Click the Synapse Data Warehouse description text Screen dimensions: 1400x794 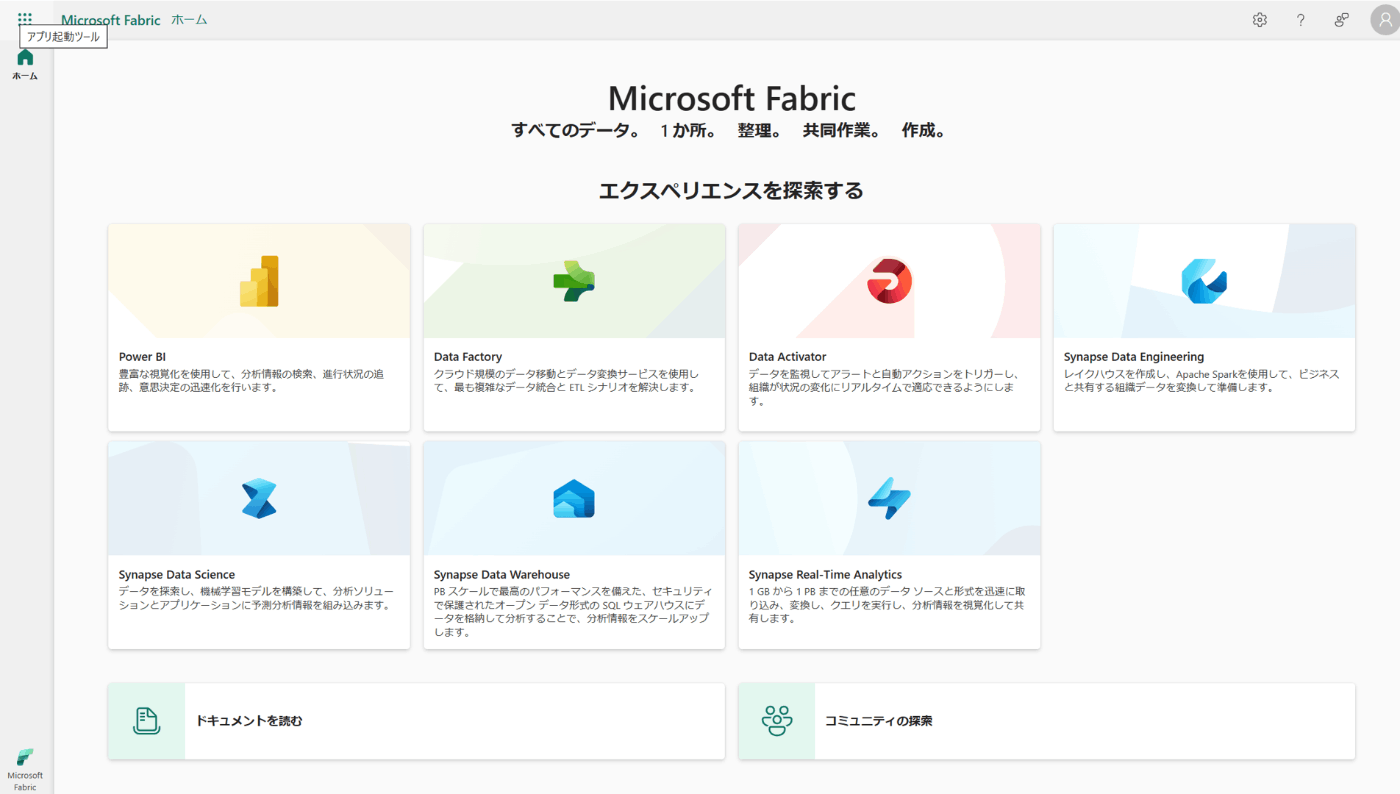point(573,612)
